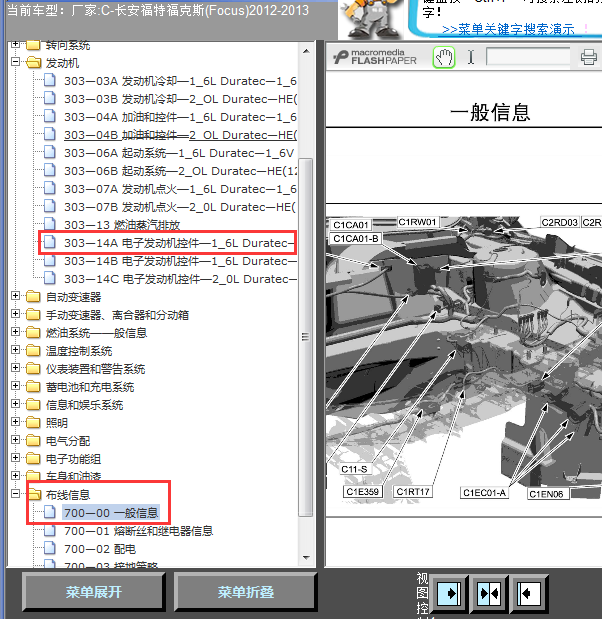This screenshot has height=619, width=602.
Task: Open 700—01 熔断丝和继电器信息 document
Action: 139,531
